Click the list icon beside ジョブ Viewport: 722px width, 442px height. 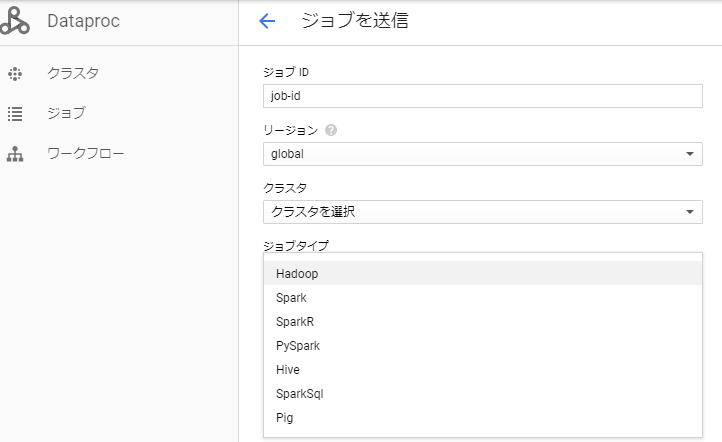click(x=15, y=114)
